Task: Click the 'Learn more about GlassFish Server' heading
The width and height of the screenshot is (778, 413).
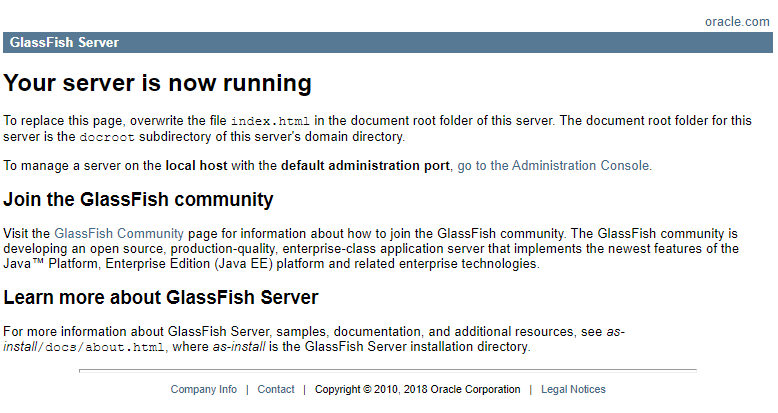Action: 160,297
